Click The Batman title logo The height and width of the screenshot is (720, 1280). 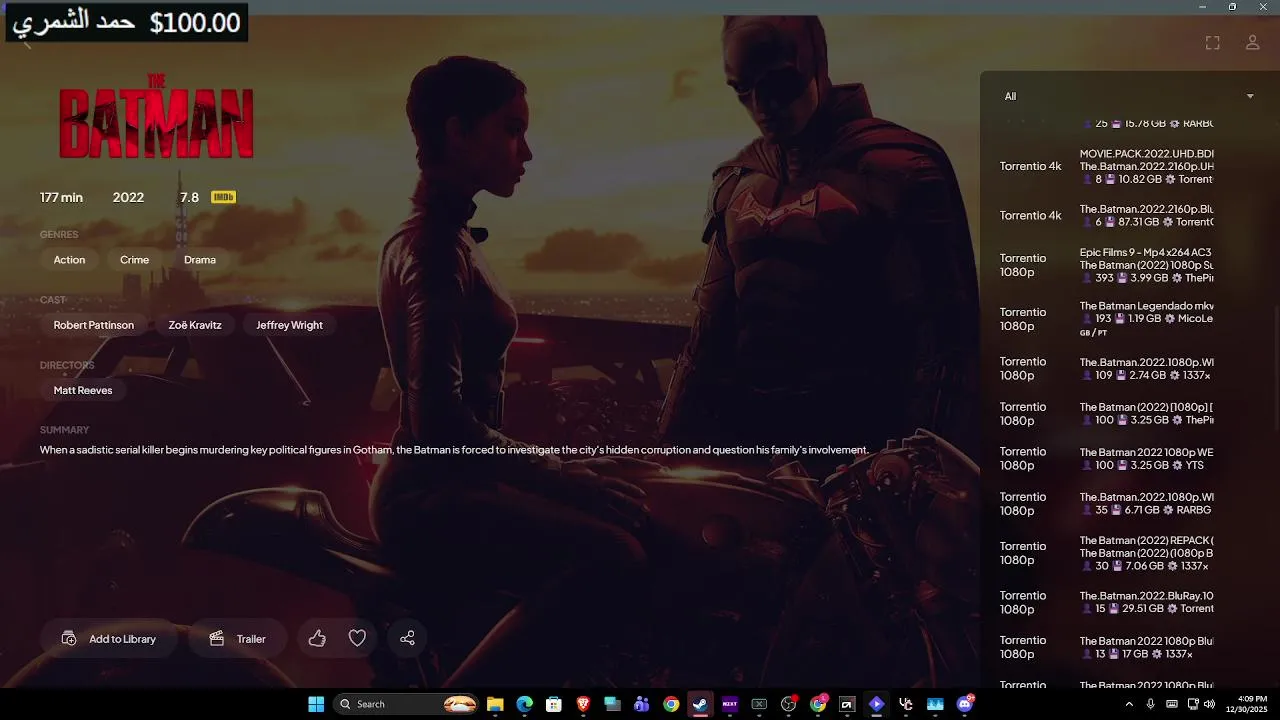(x=155, y=116)
